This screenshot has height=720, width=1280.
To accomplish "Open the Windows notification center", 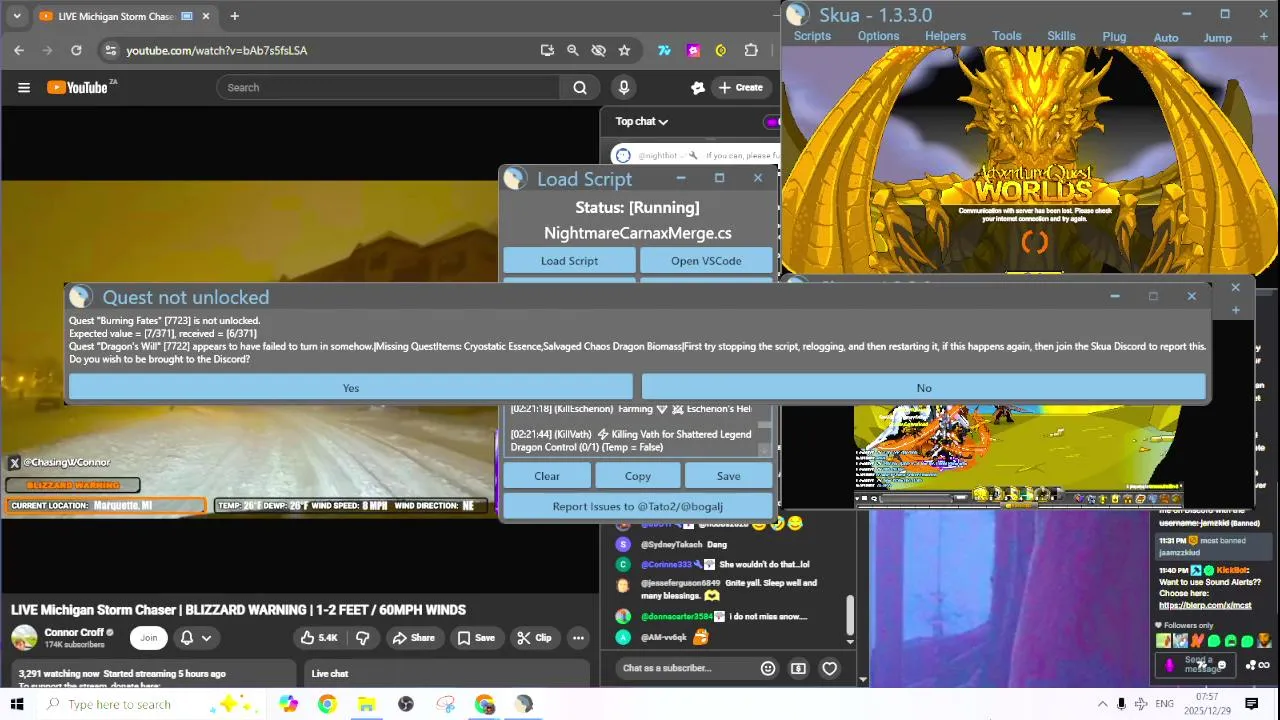I will [x=1251, y=704].
